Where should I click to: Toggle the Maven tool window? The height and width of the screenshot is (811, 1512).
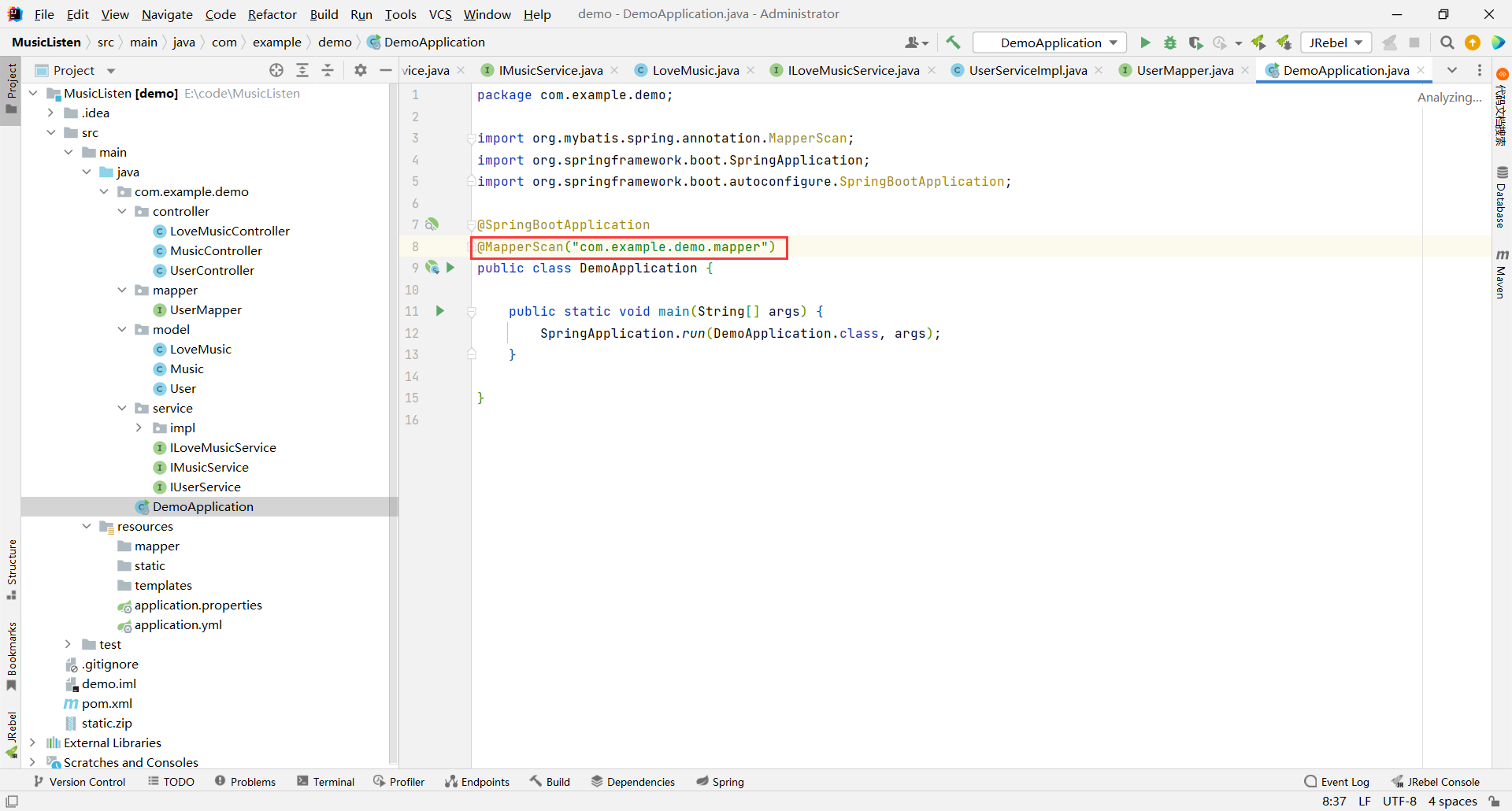pos(1502,274)
